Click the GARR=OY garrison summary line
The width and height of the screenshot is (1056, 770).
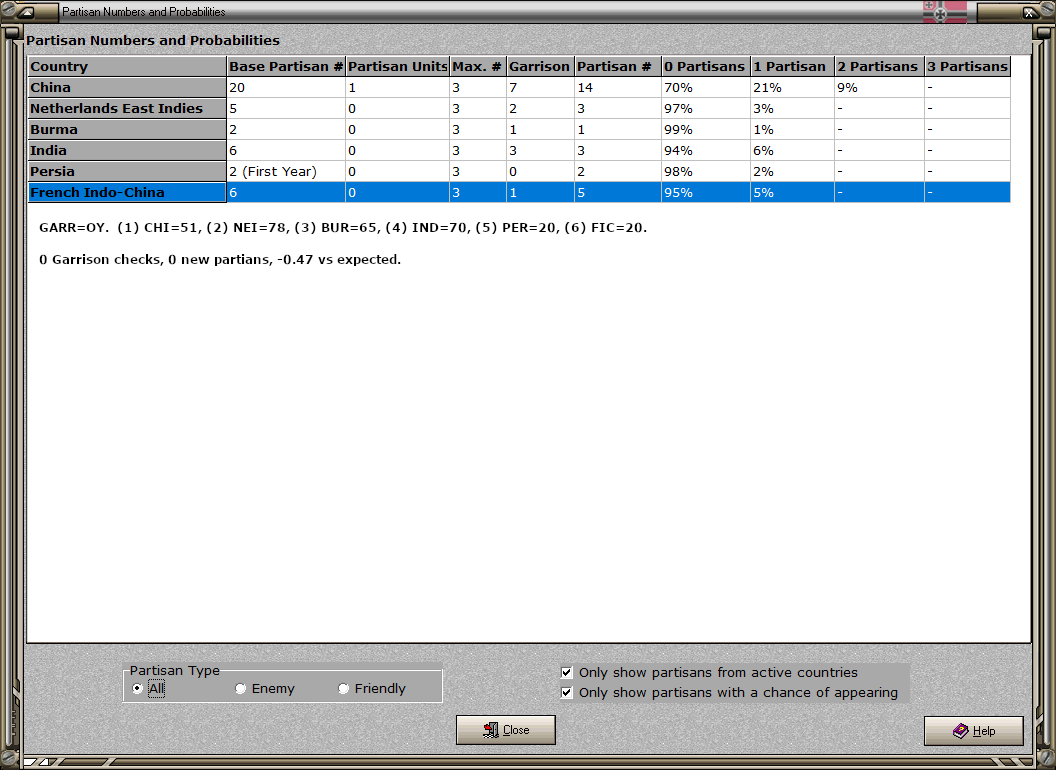pos(343,228)
